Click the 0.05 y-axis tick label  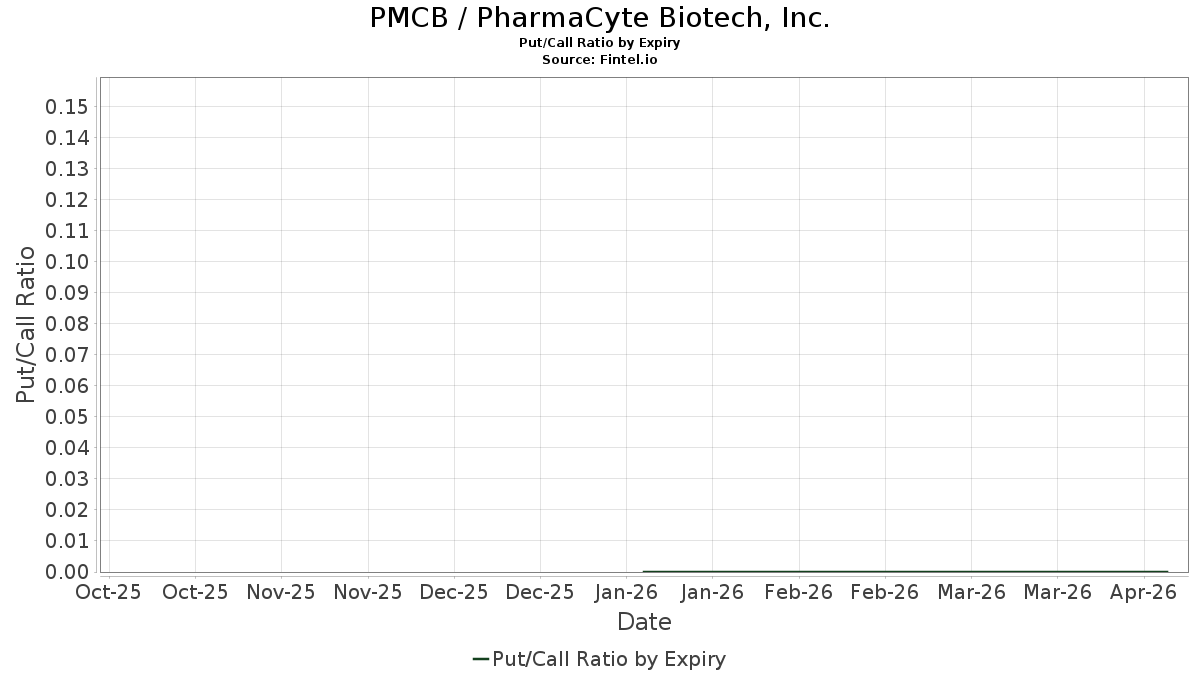point(67,417)
